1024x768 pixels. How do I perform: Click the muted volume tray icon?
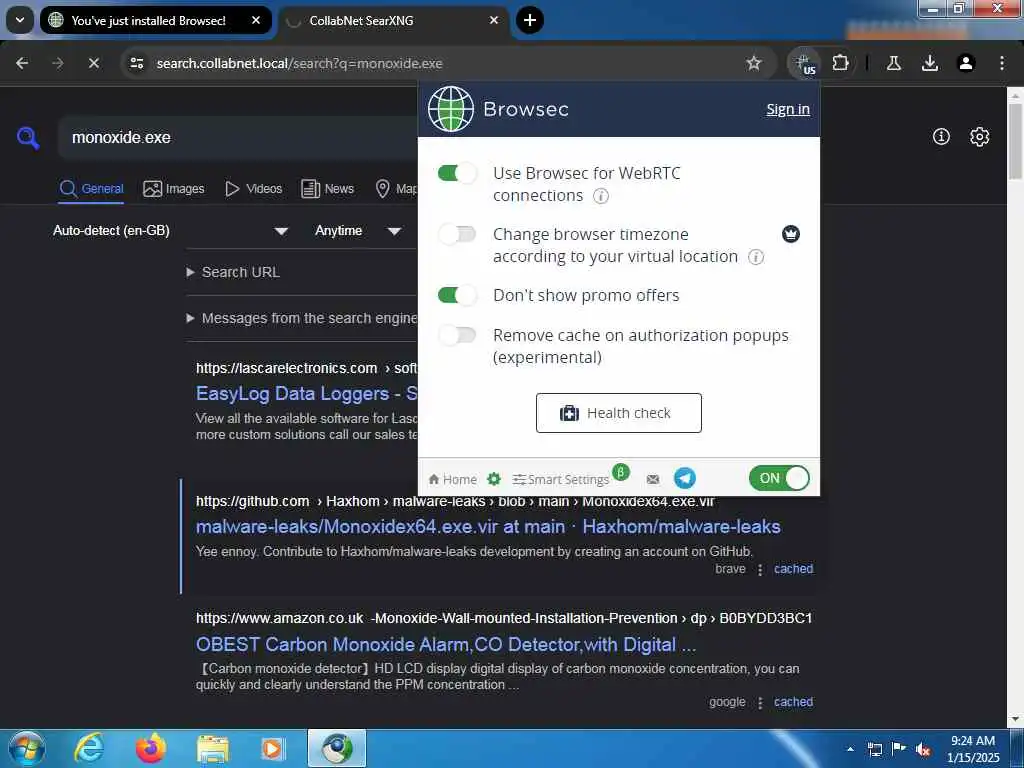pyautogui.click(x=923, y=750)
